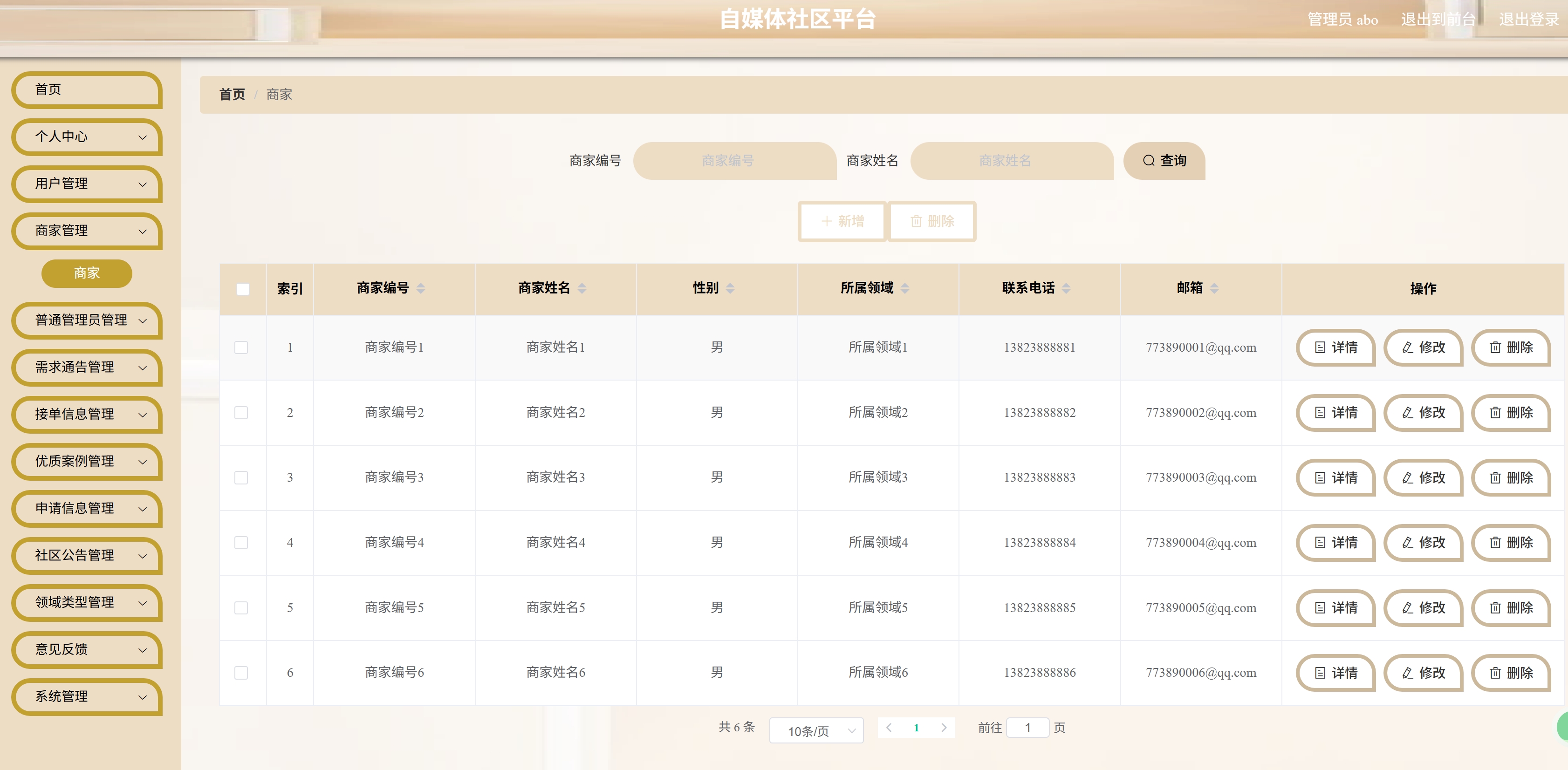Image resolution: width=1568 pixels, height=770 pixels.
Task: Click the magnifier search icon in 查询
Action: [1149, 161]
